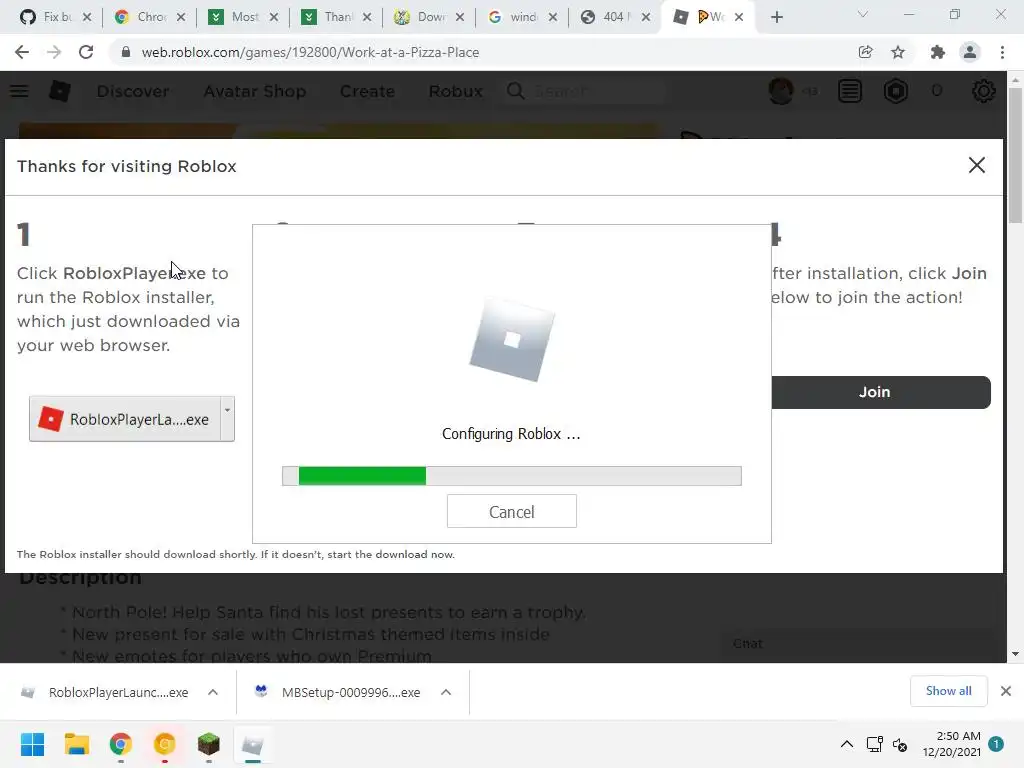Open the clock showing 2:50 AM

952,744
